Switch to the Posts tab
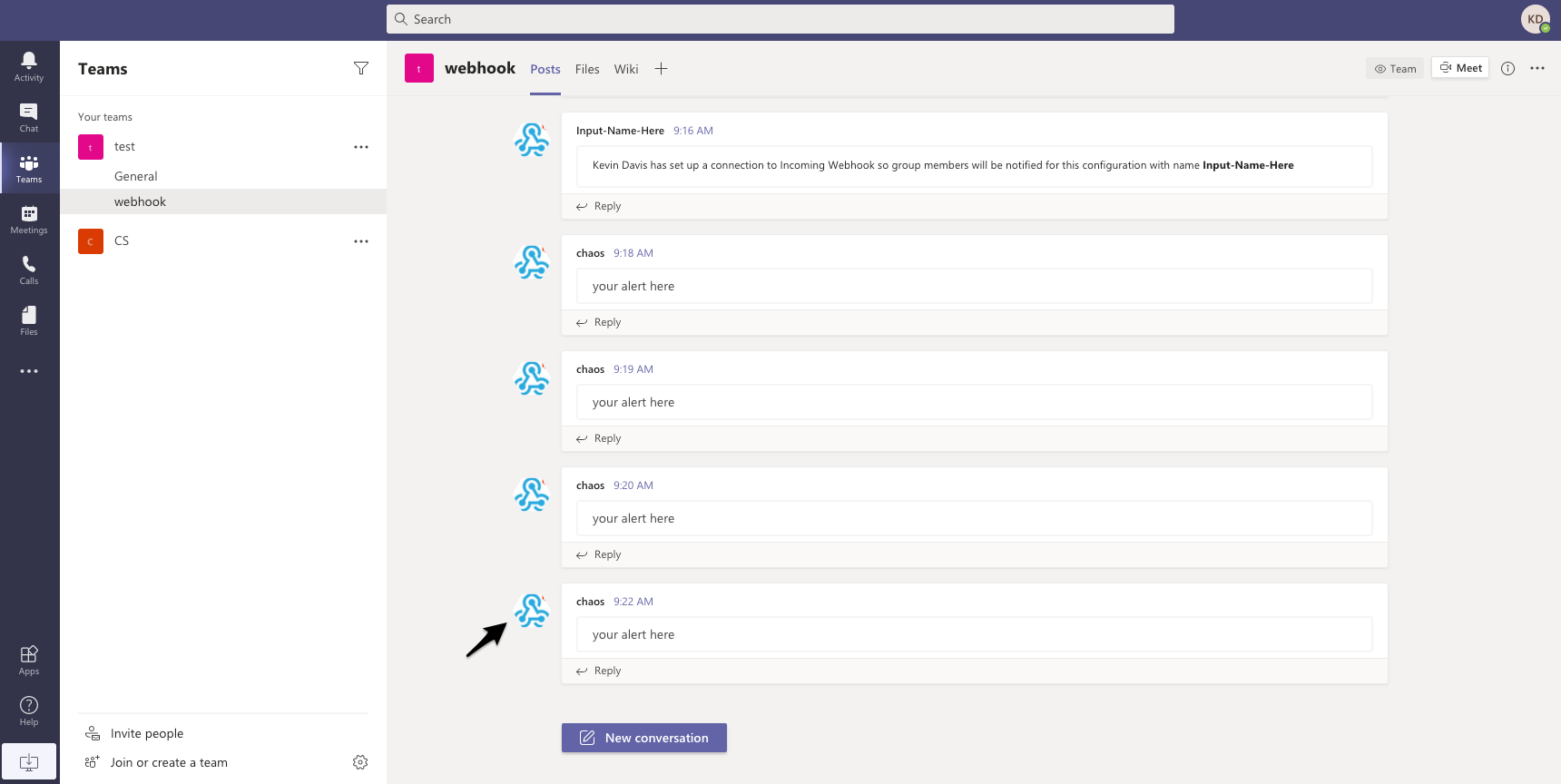1561x784 pixels. pos(545,69)
